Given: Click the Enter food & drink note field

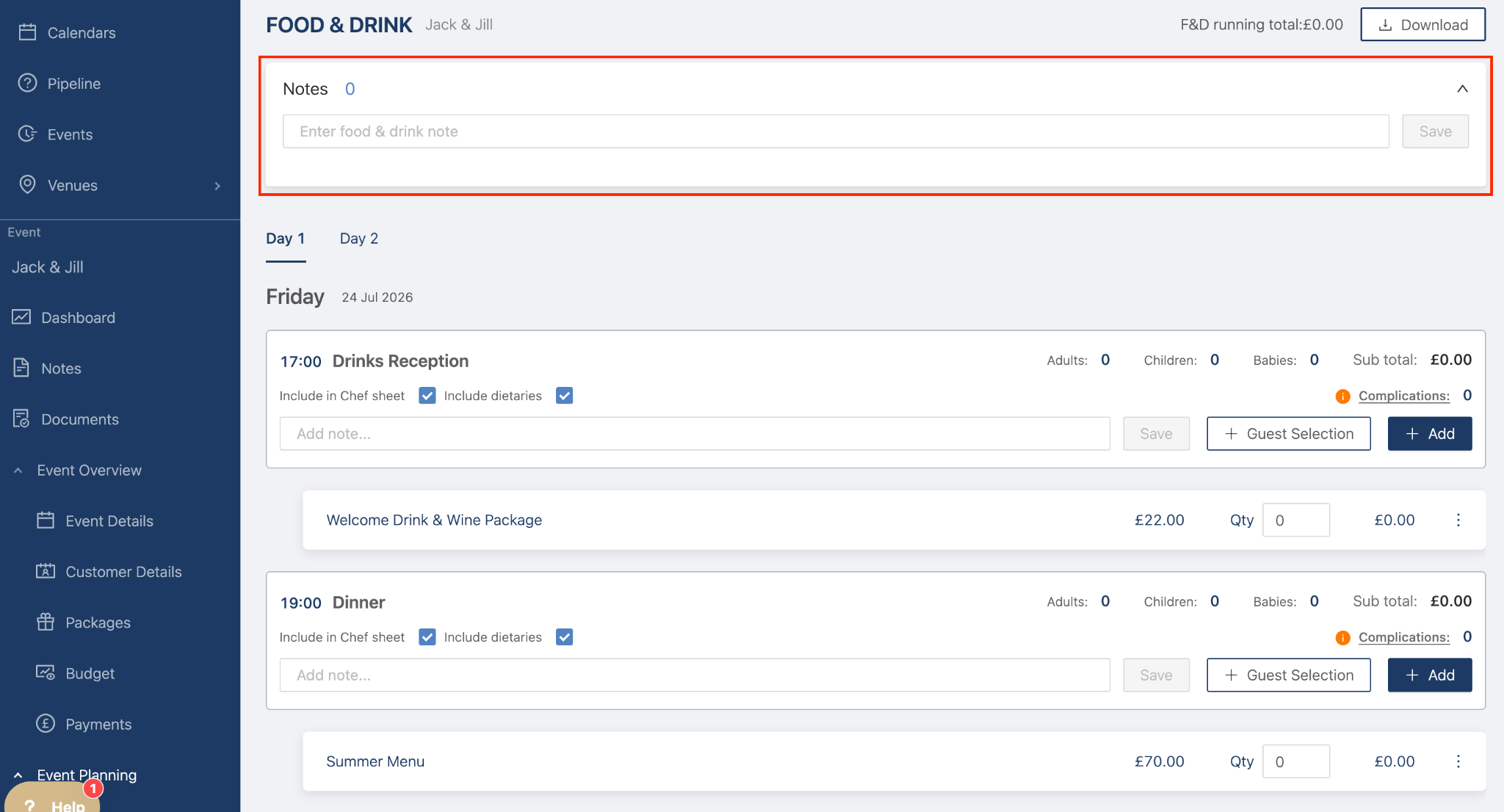Looking at the screenshot, I should (835, 131).
